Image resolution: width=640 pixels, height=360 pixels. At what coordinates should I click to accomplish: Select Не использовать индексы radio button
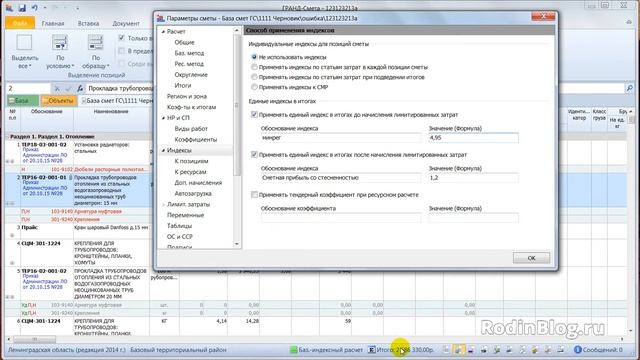pyautogui.click(x=254, y=57)
